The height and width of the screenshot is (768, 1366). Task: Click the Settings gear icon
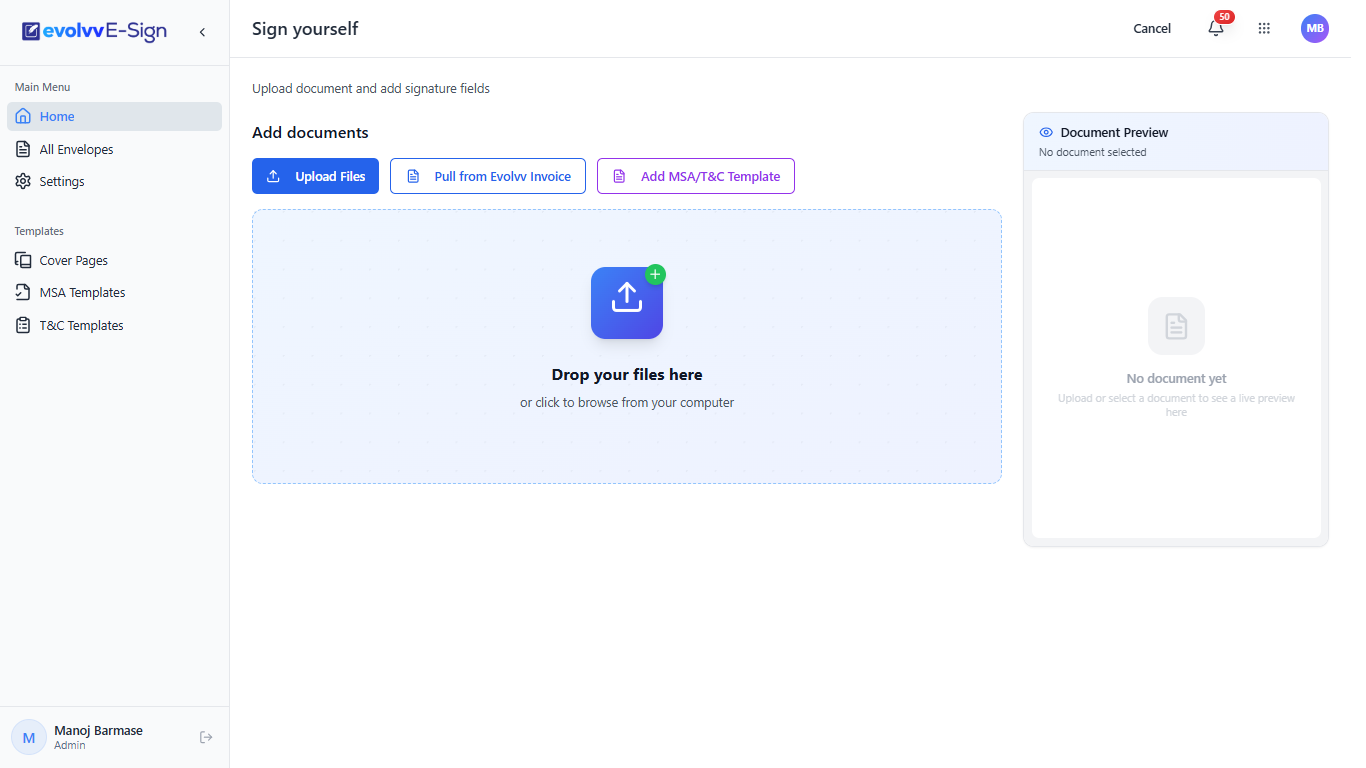tap(23, 181)
